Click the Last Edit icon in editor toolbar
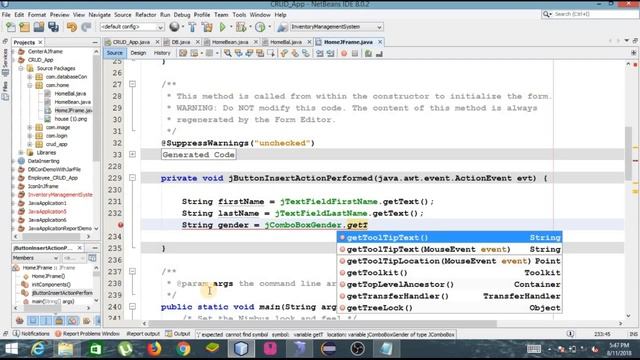 (x=183, y=53)
